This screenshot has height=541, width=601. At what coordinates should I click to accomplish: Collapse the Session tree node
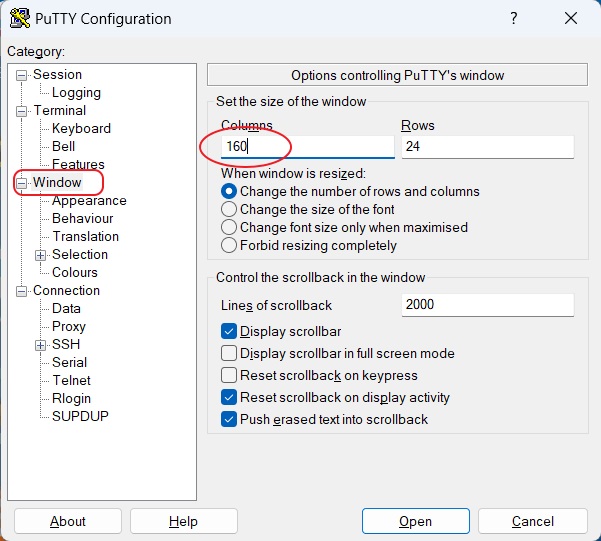(21, 75)
